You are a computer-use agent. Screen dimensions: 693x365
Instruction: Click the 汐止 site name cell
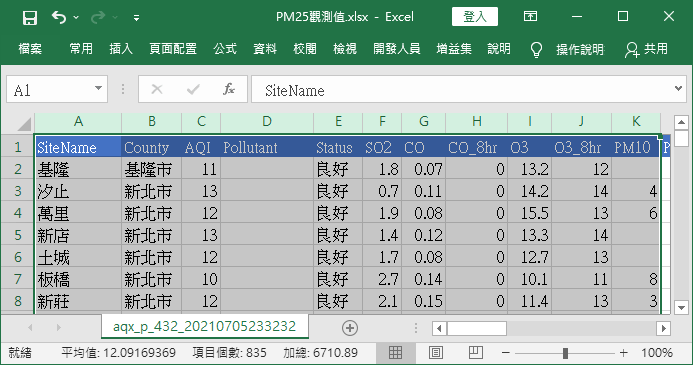pos(78,191)
